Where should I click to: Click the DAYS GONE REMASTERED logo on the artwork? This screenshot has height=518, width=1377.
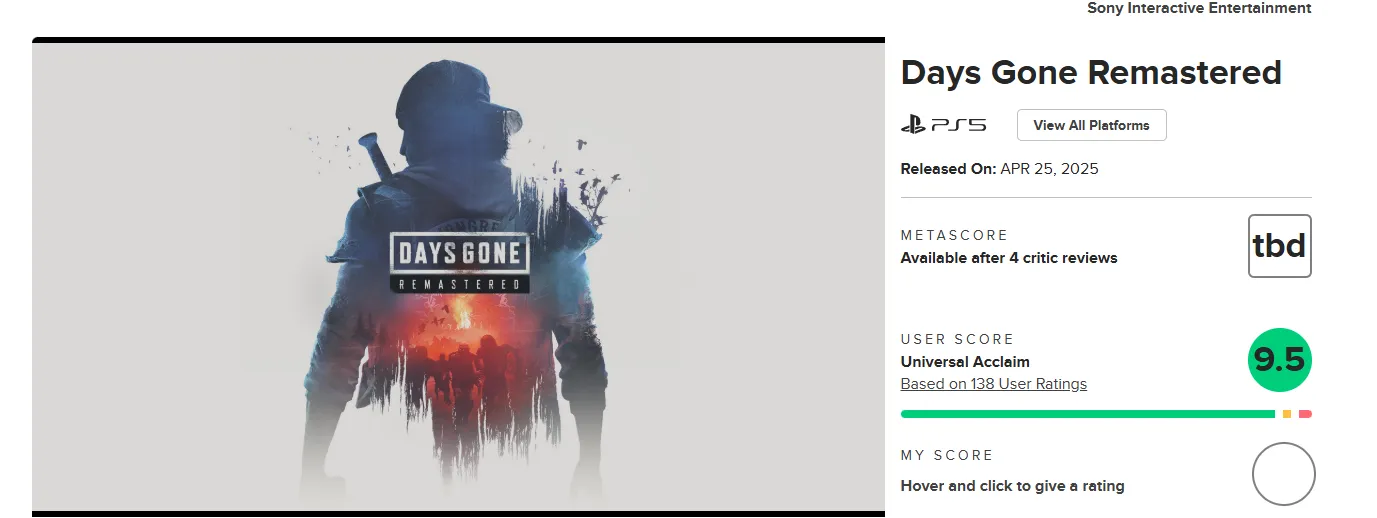pos(459,262)
